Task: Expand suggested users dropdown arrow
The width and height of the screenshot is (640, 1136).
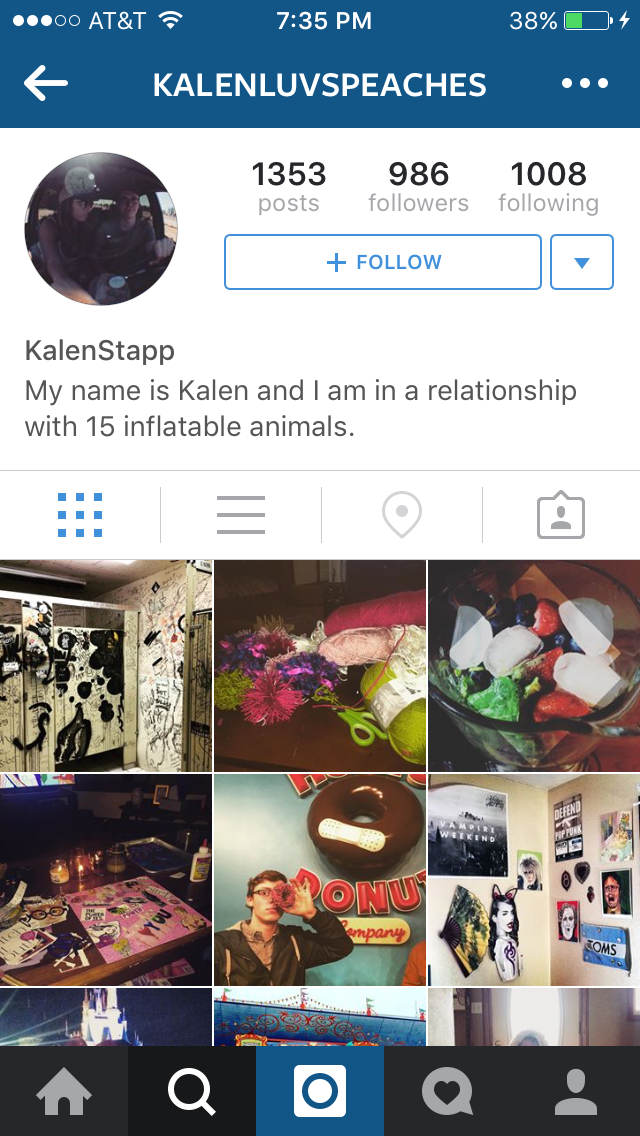Action: click(582, 262)
